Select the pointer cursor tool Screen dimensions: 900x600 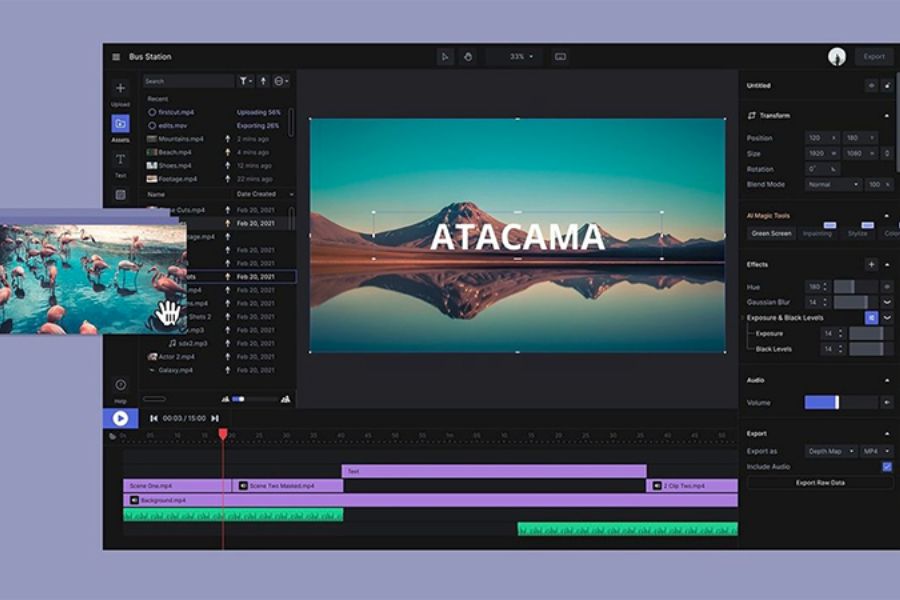[x=445, y=57]
